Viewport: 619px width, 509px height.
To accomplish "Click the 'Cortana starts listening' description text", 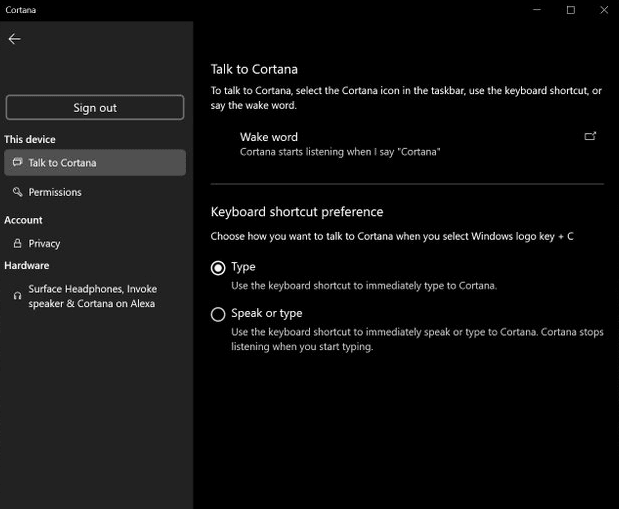I will (340, 152).
